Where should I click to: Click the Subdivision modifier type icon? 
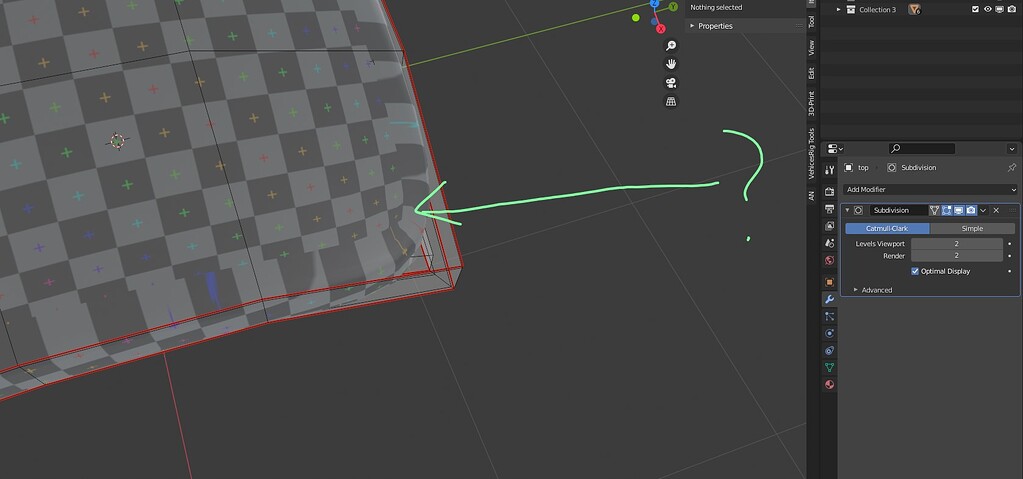tap(858, 210)
